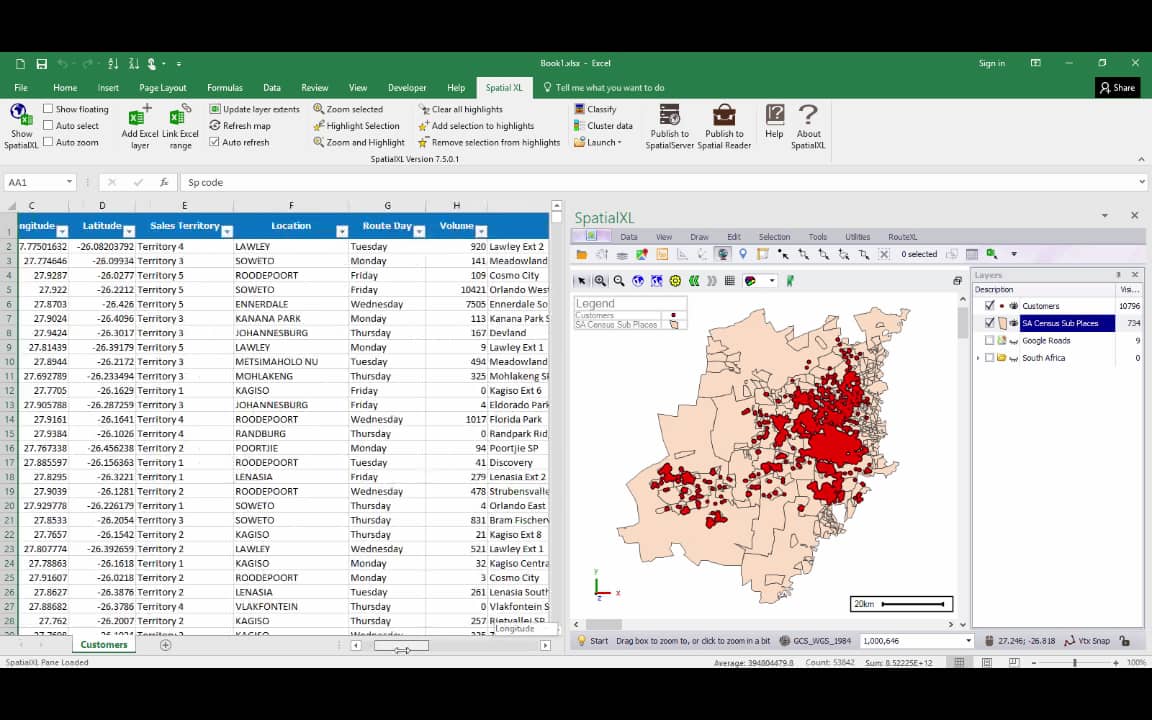Screen dimensions: 1152x720
Task: Expand the South Africa layer group
Action: [978, 358]
